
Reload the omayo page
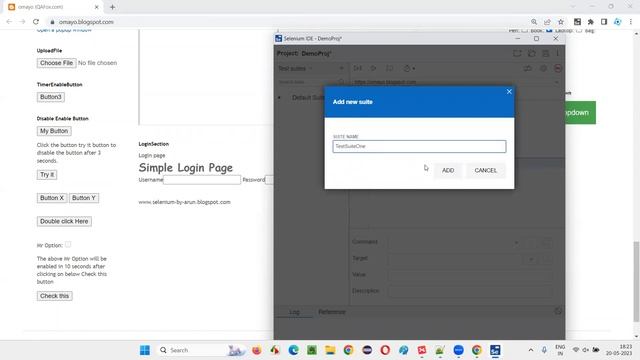click(36, 22)
